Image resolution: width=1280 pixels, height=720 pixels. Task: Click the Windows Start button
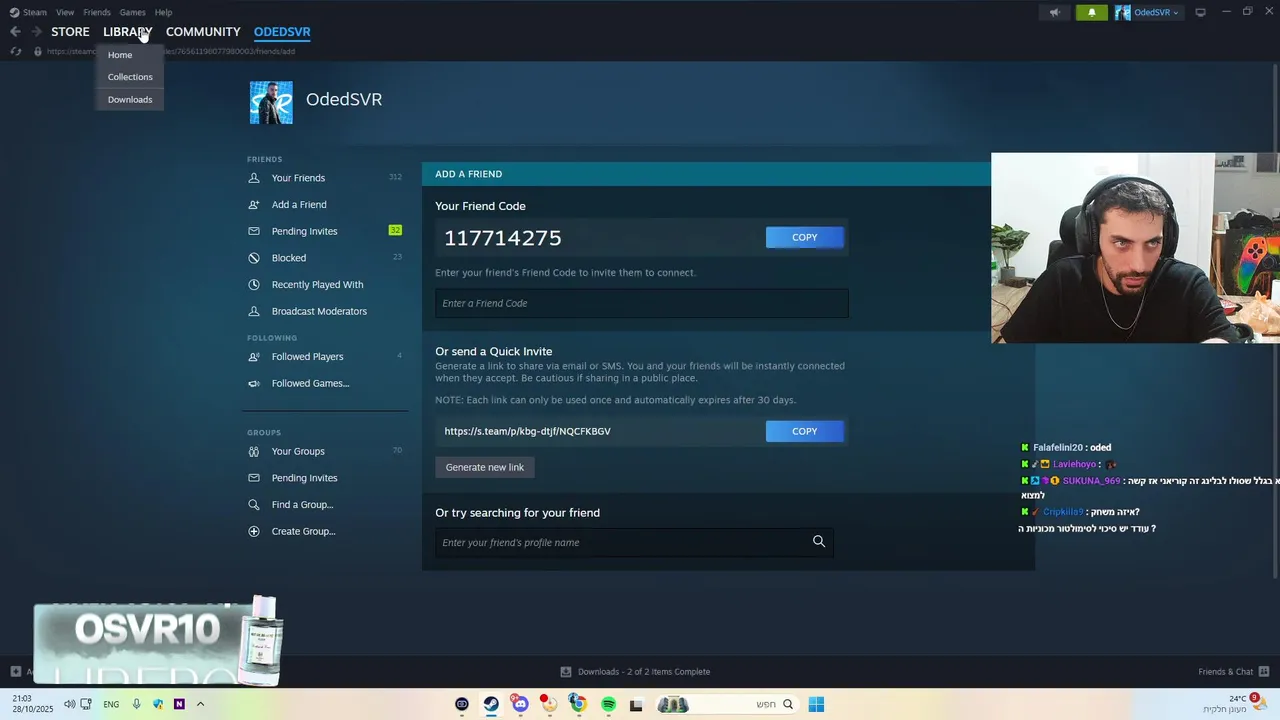point(816,704)
